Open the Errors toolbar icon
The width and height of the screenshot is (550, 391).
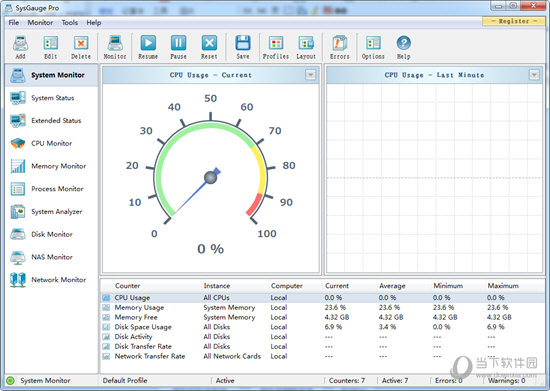coord(339,47)
